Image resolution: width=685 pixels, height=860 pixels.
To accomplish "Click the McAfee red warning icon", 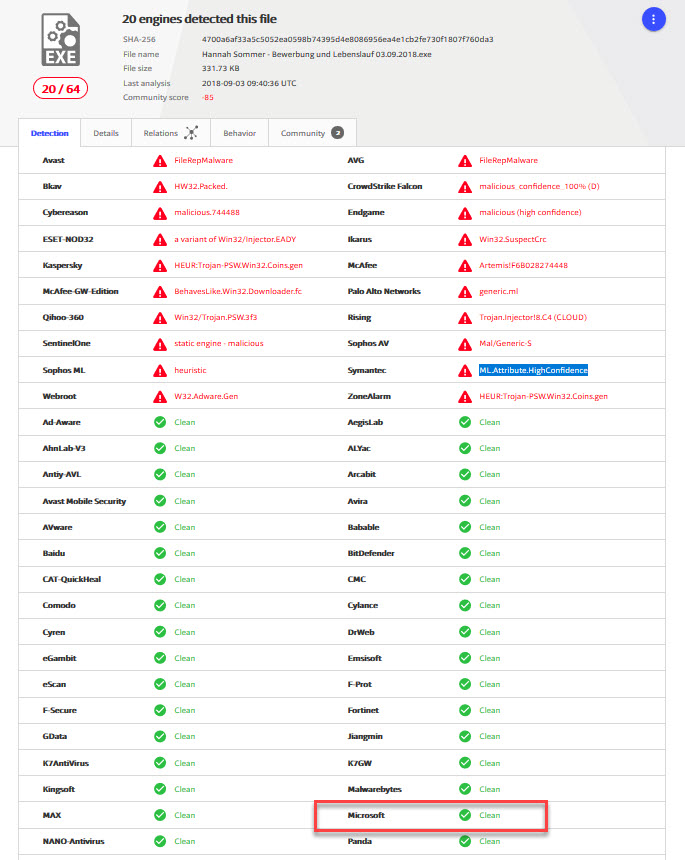I will coord(465,266).
